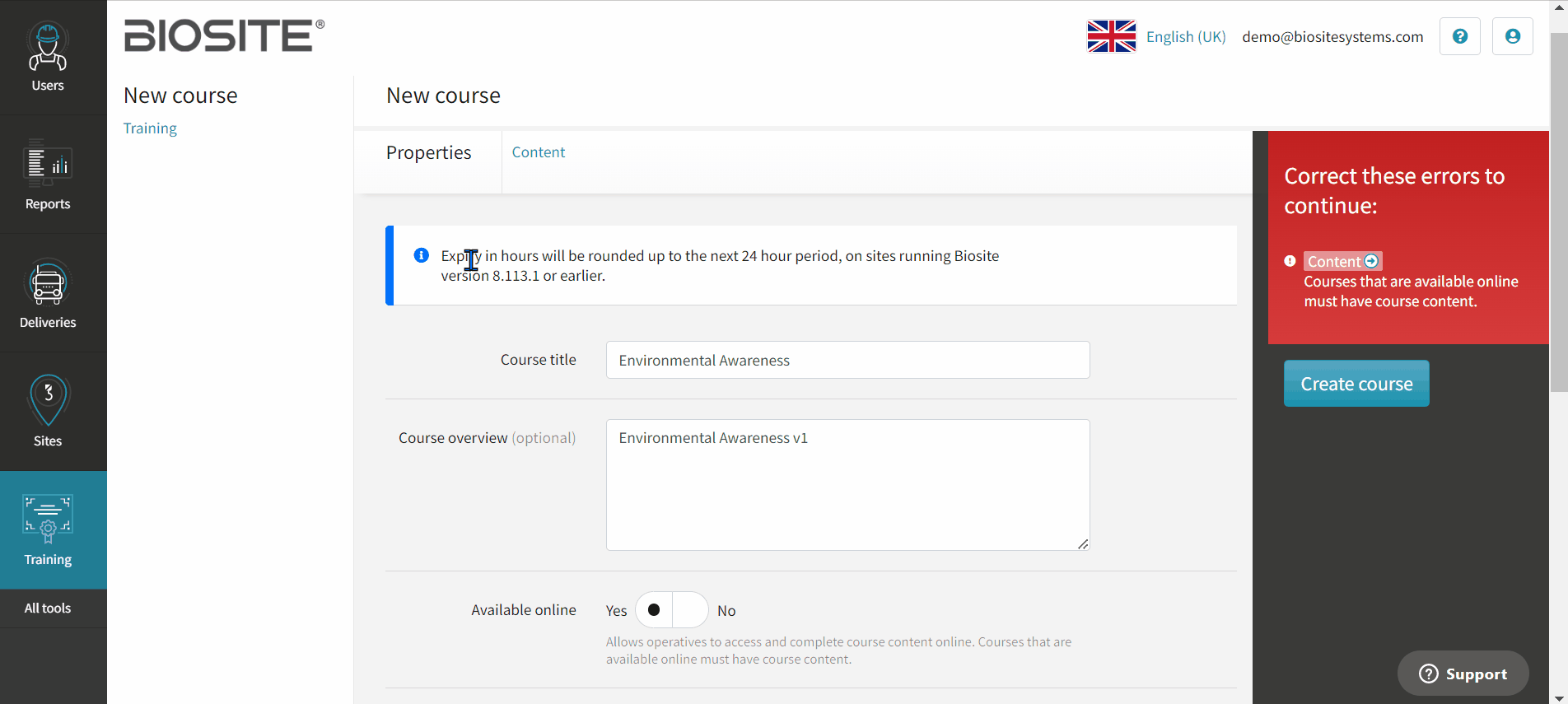Click the Create course button
This screenshot has width=1568, height=704.
tap(1356, 384)
